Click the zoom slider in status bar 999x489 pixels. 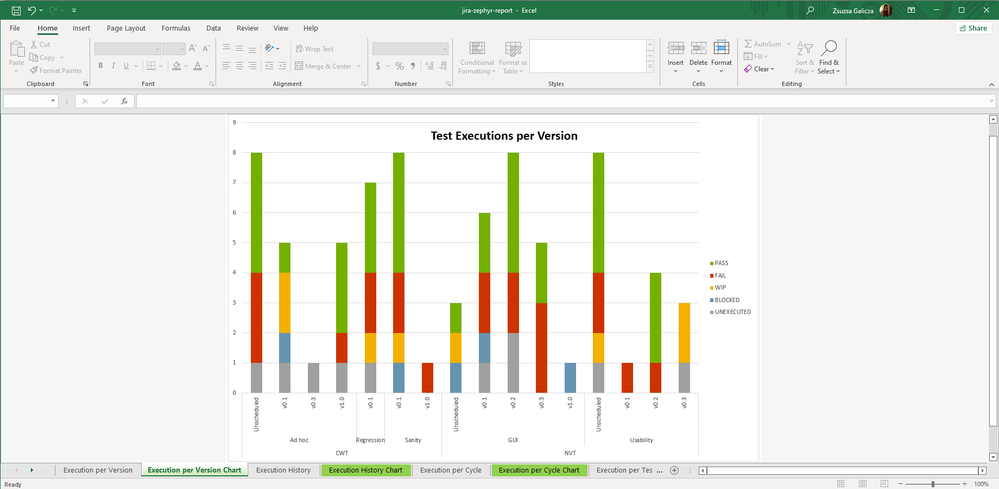point(933,484)
